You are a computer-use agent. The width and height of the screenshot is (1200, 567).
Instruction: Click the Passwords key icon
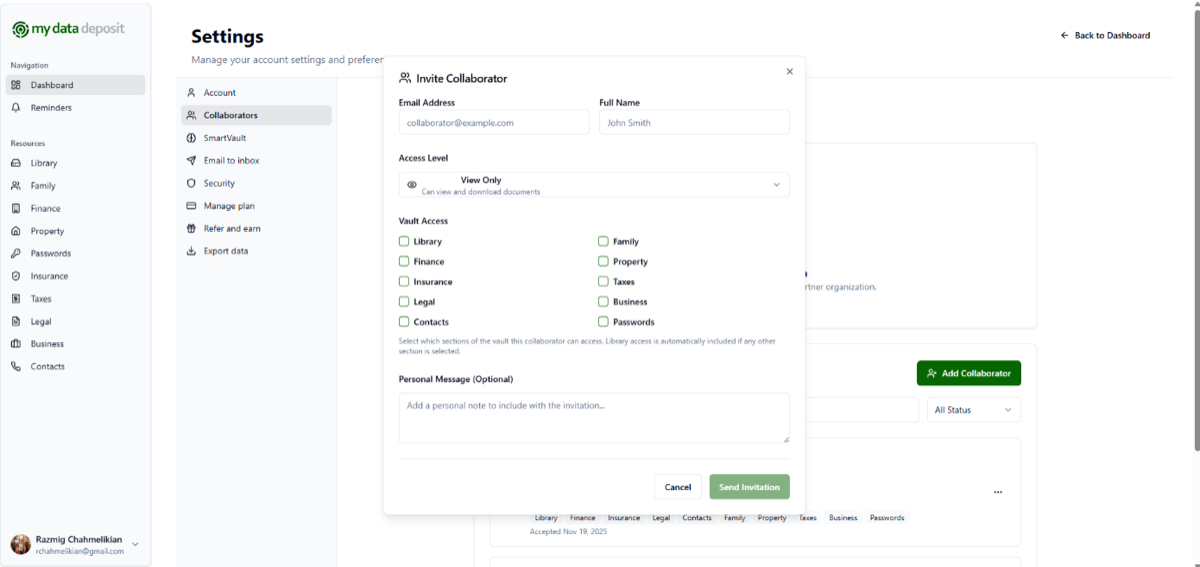pyautogui.click(x=16, y=254)
